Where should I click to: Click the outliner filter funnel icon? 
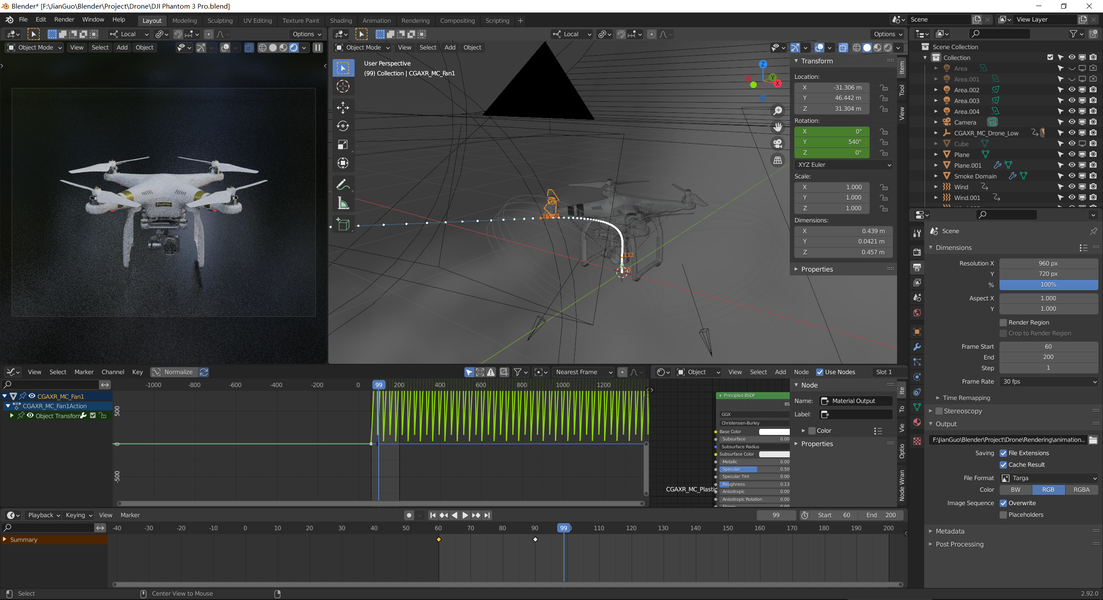pyautogui.click(x=1073, y=34)
